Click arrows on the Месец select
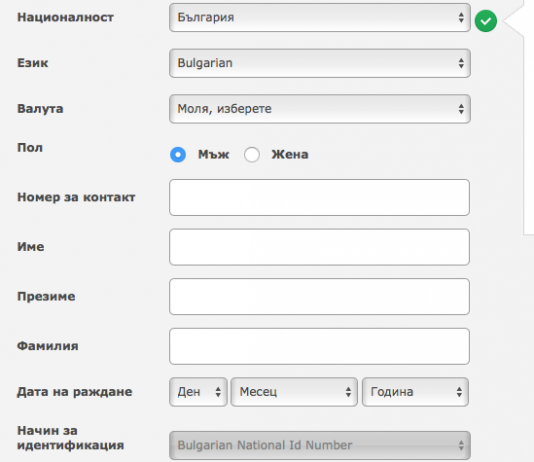 pos(348,392)
